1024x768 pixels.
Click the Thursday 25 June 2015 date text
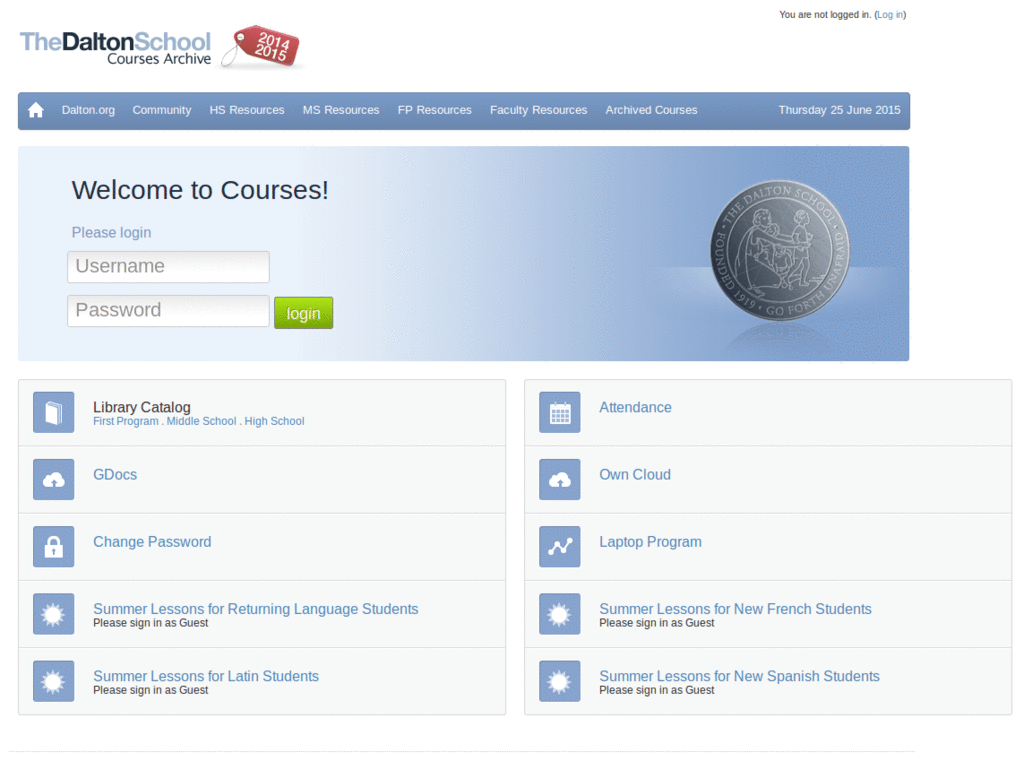coord(839,110)
